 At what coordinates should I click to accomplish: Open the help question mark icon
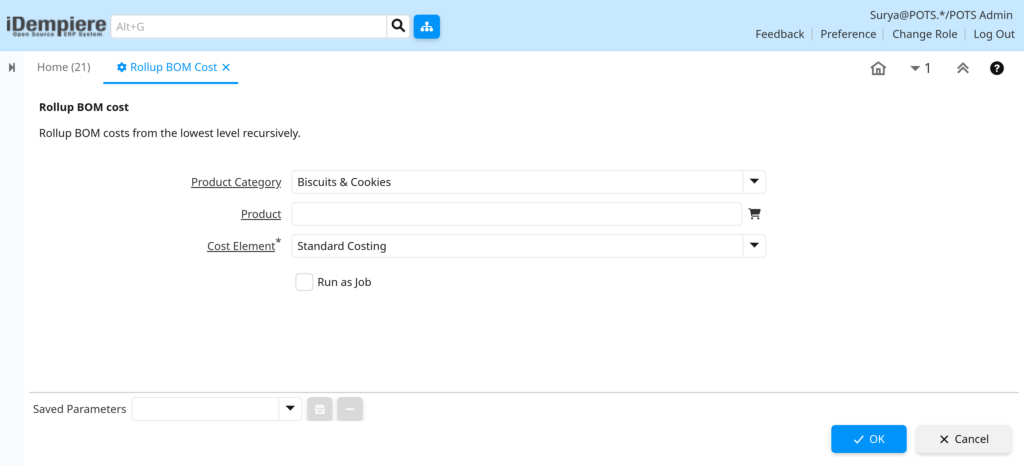tap(997, 68)
